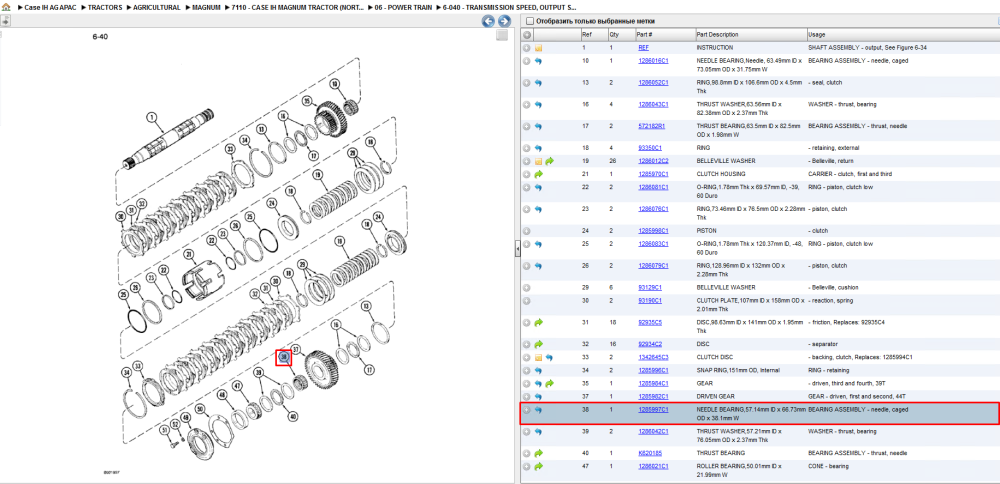Select callout 35 gear in diagram
The image size is (1000, 484).
click(307, 101)
